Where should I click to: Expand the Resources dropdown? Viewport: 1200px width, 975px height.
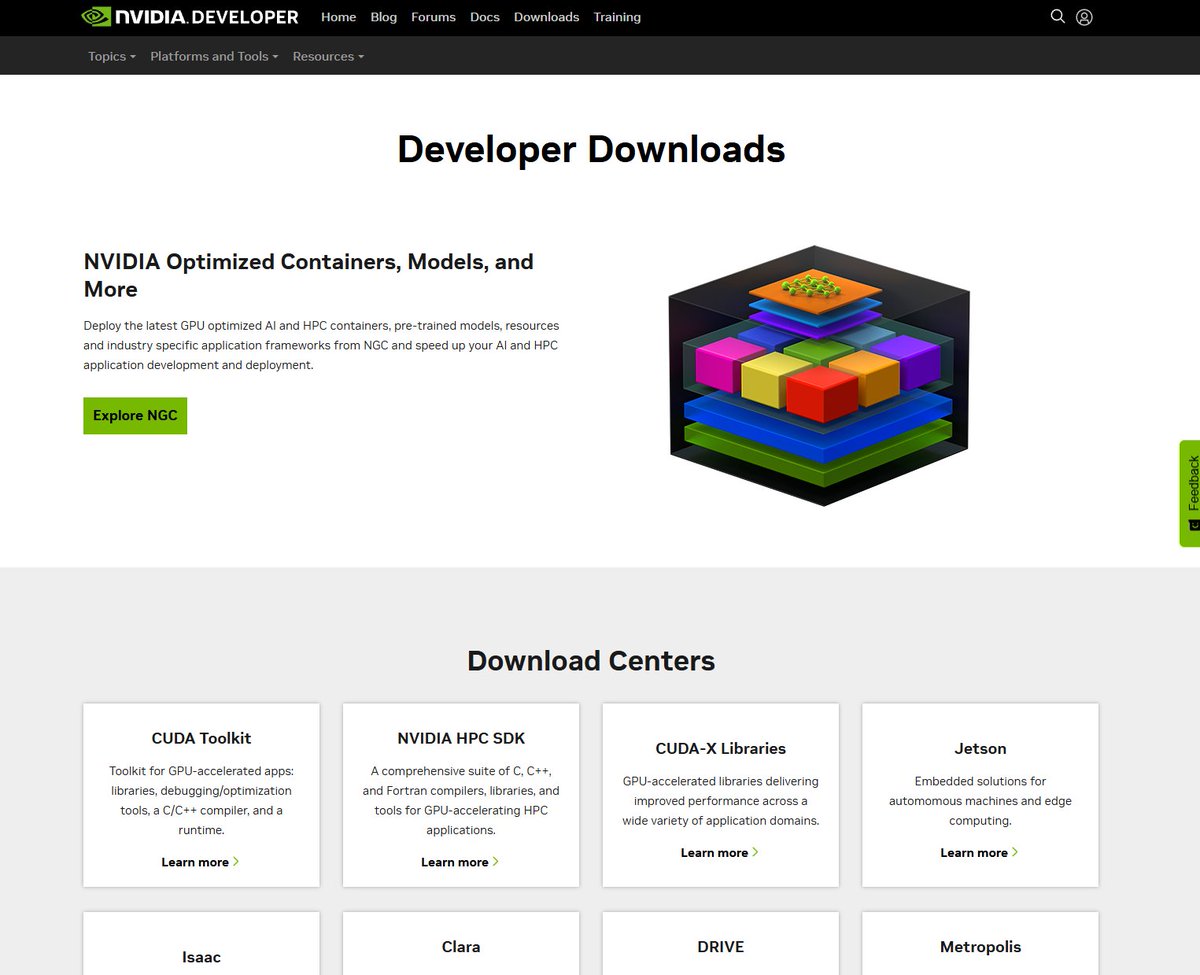coord(328,56)
